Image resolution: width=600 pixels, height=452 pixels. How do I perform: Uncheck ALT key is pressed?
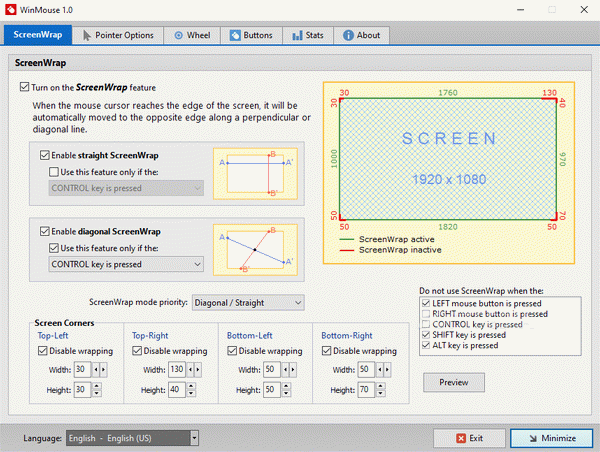(426, 345)
